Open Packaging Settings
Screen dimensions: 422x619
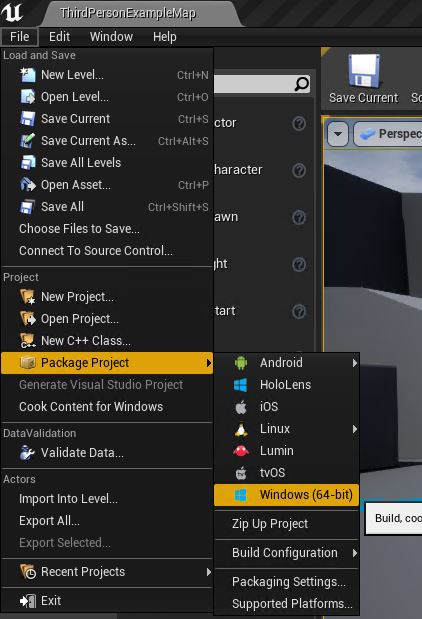pyautogui.click(x=287, y=581)
